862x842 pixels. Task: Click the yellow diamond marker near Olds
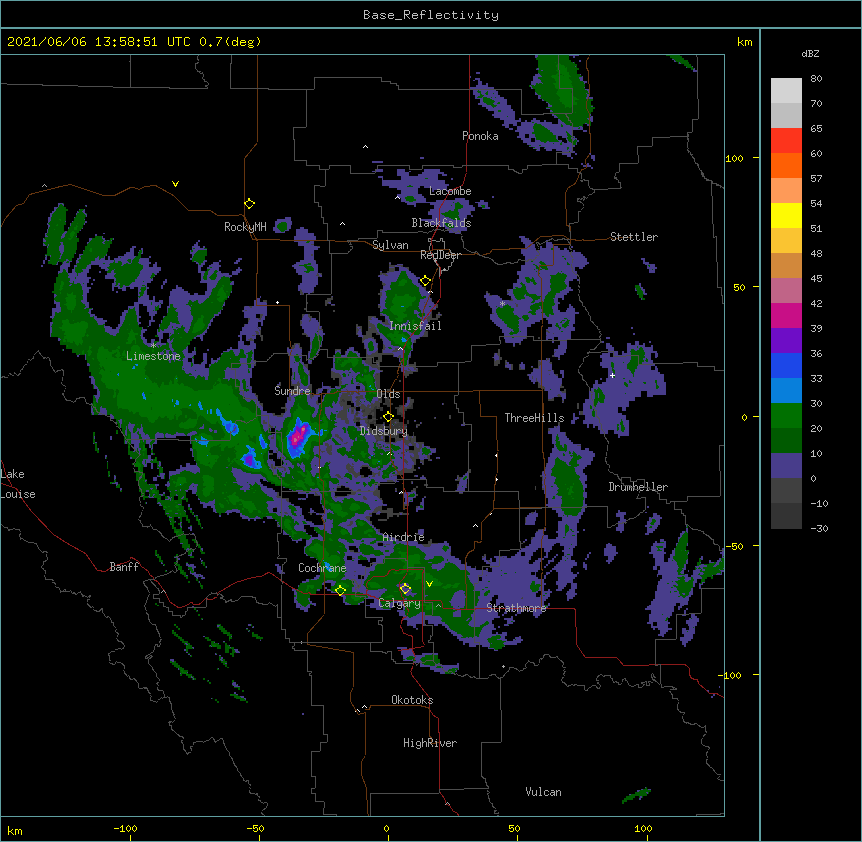coord(388,417)
